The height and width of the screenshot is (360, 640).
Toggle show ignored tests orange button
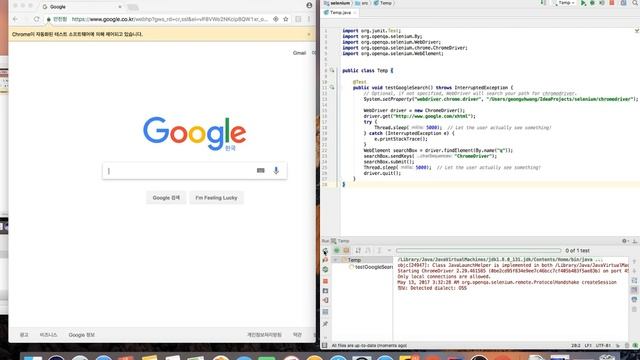(x=346, y=250)
